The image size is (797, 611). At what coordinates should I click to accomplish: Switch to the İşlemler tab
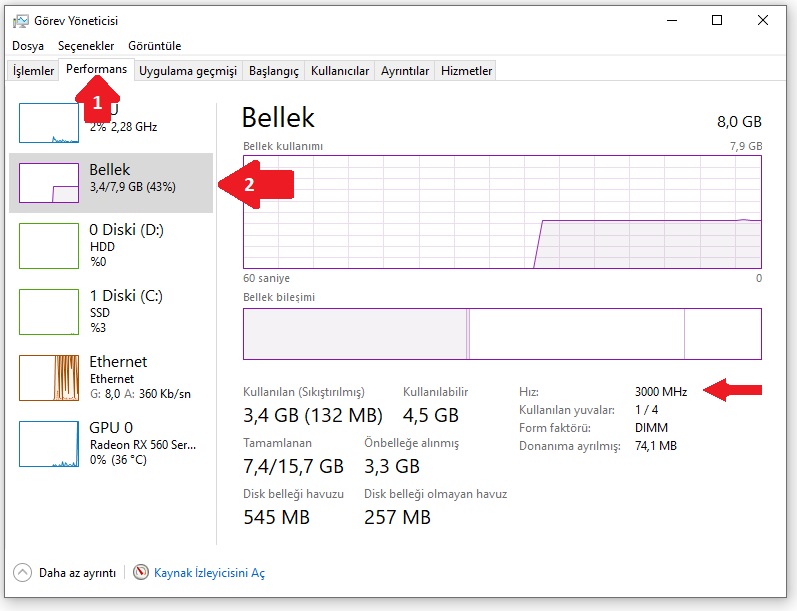[x=33, y=71]
